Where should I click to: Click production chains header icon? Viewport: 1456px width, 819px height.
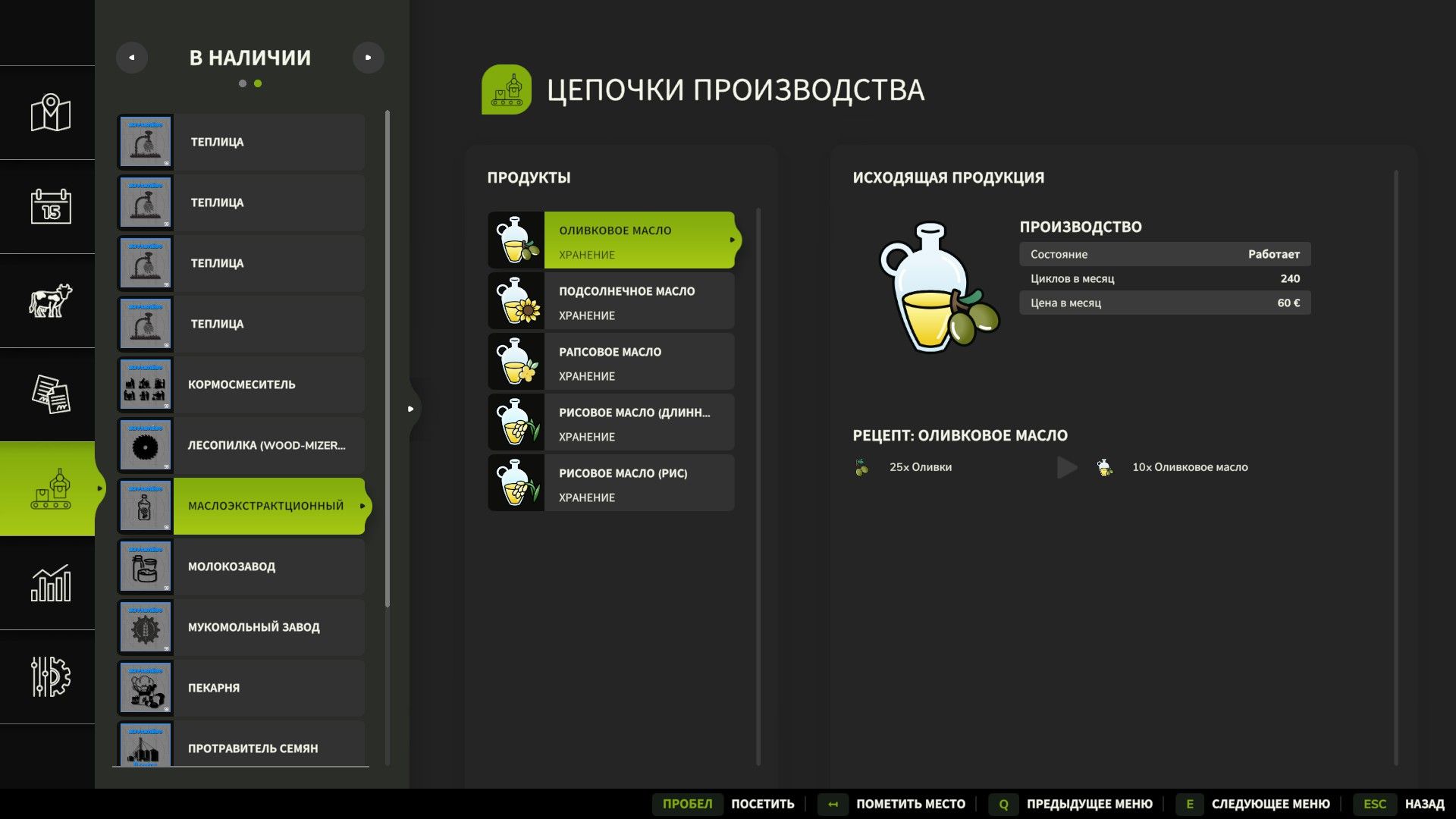click(507, 89)
